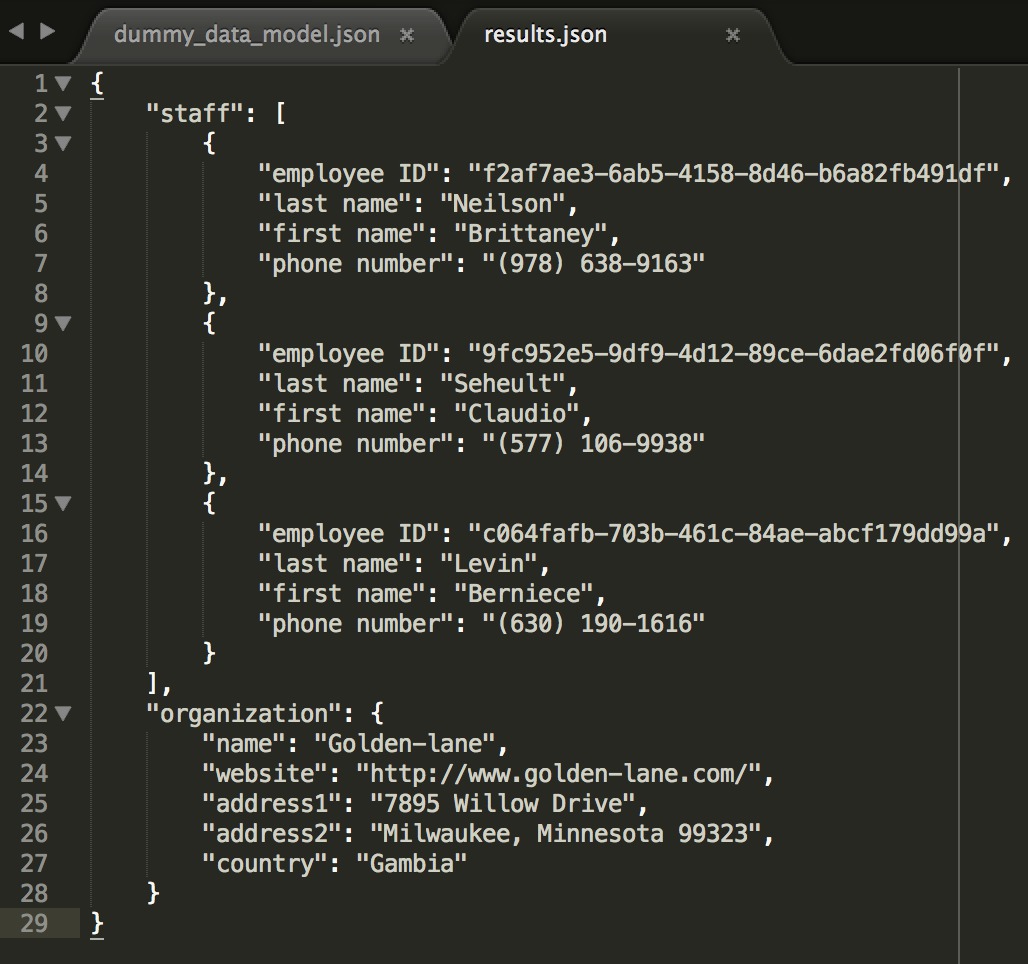This screenshot has height=964, width=1028.
Task: Select the results.json tab
Action: coord(545,35)
